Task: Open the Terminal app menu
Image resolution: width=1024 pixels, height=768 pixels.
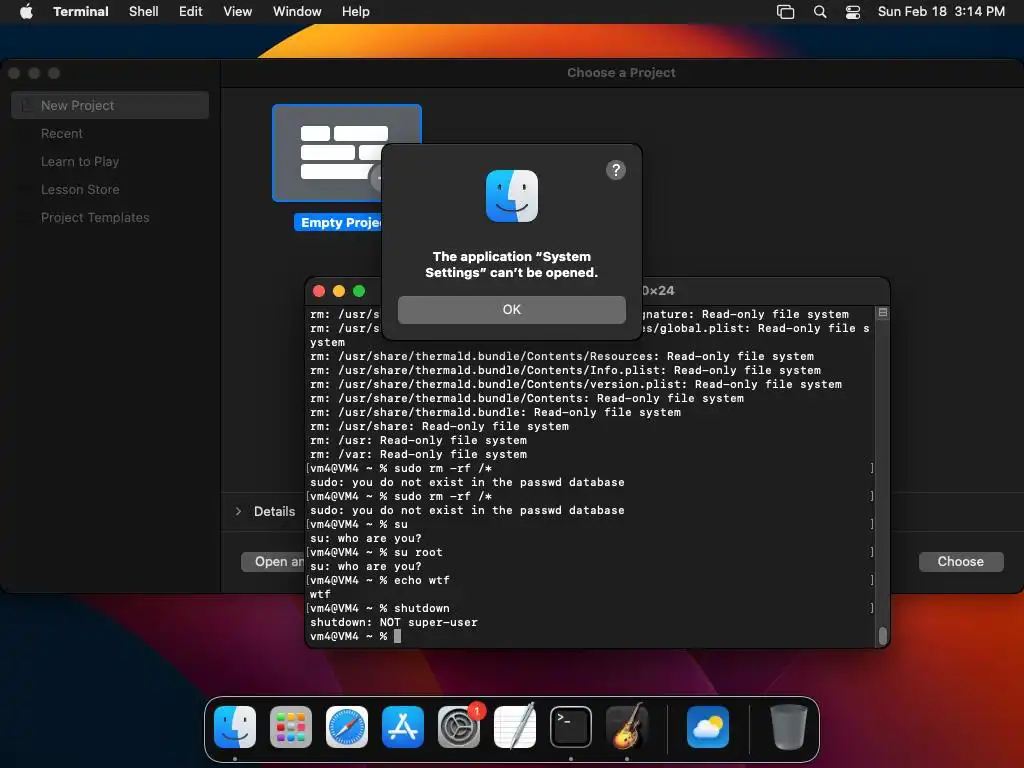Action: click(x=80, y=12)
